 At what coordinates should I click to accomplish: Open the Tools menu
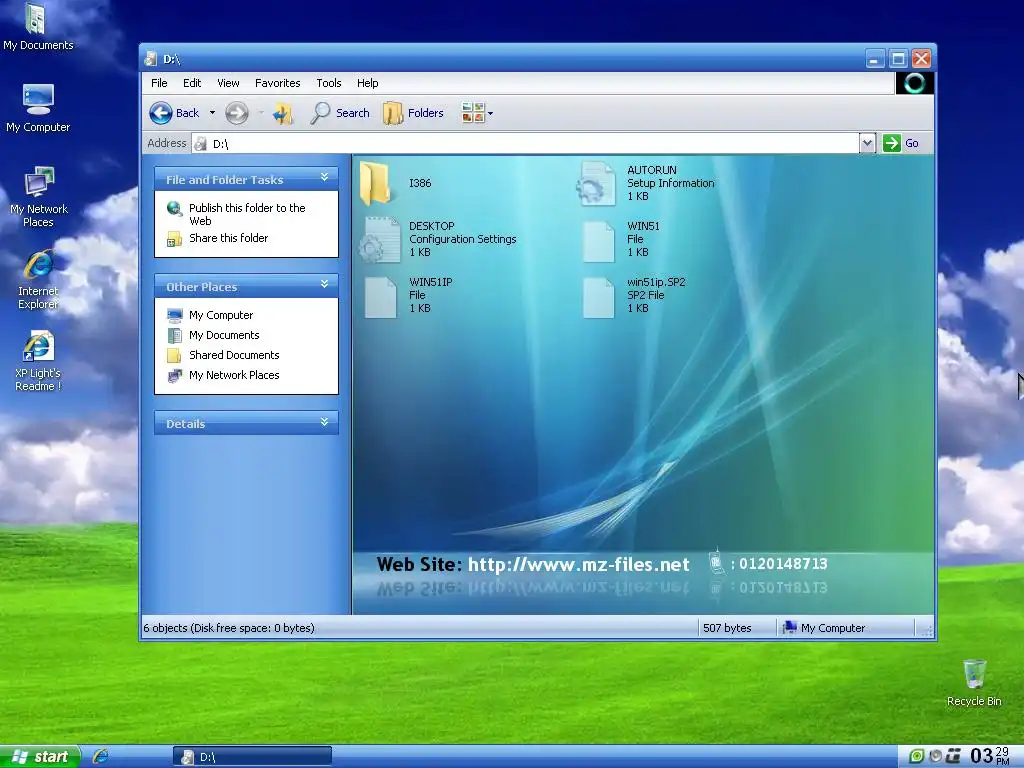329,83
